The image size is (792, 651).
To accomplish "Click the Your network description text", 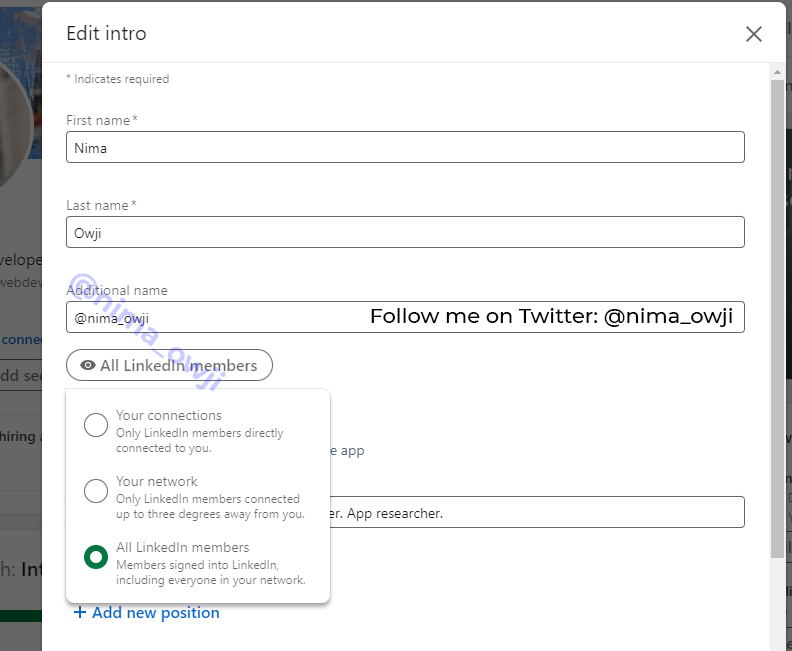I will 210,506.
